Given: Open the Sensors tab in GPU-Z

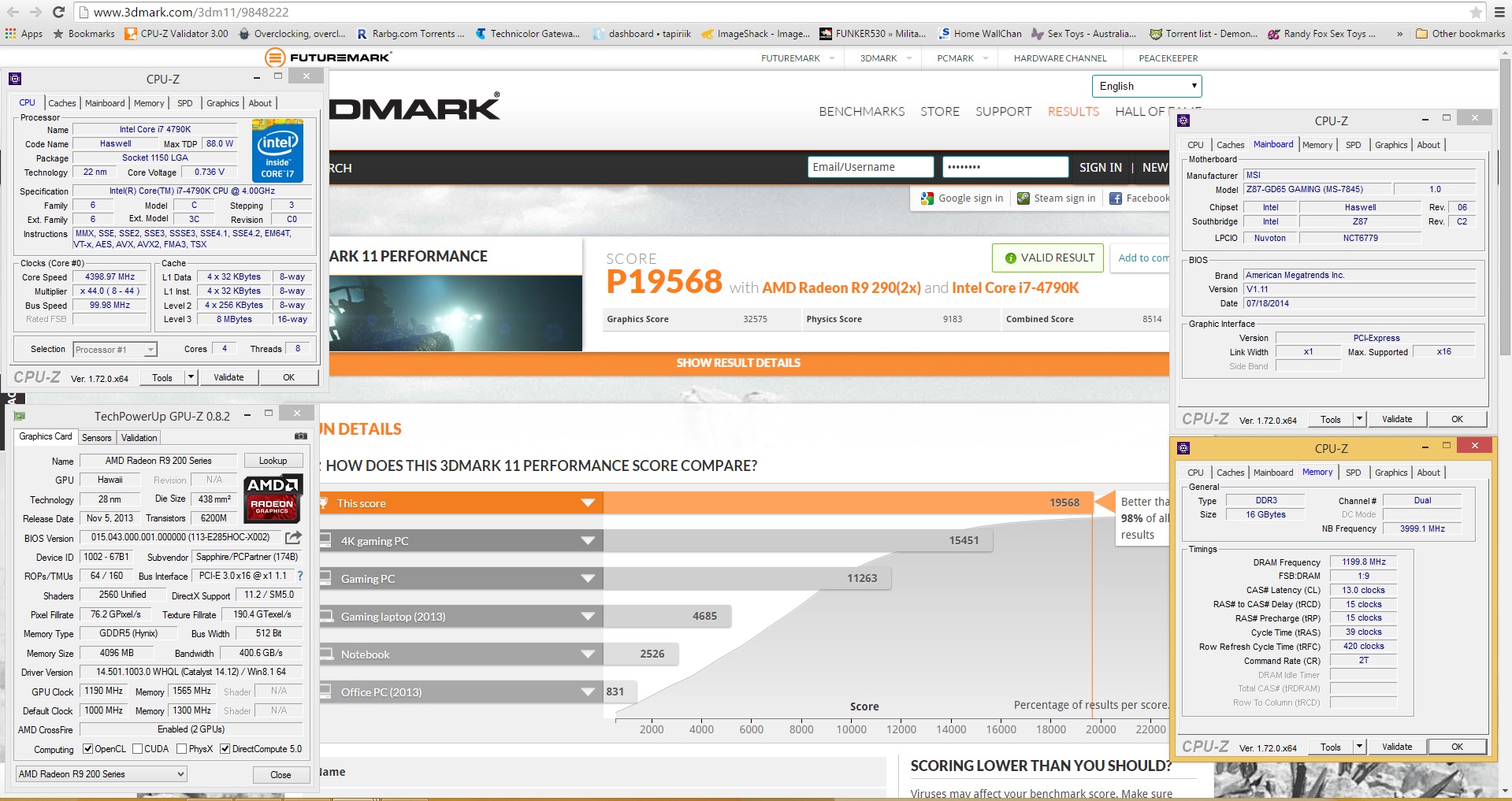Looking at the screenshot, I should click(97, 438).
